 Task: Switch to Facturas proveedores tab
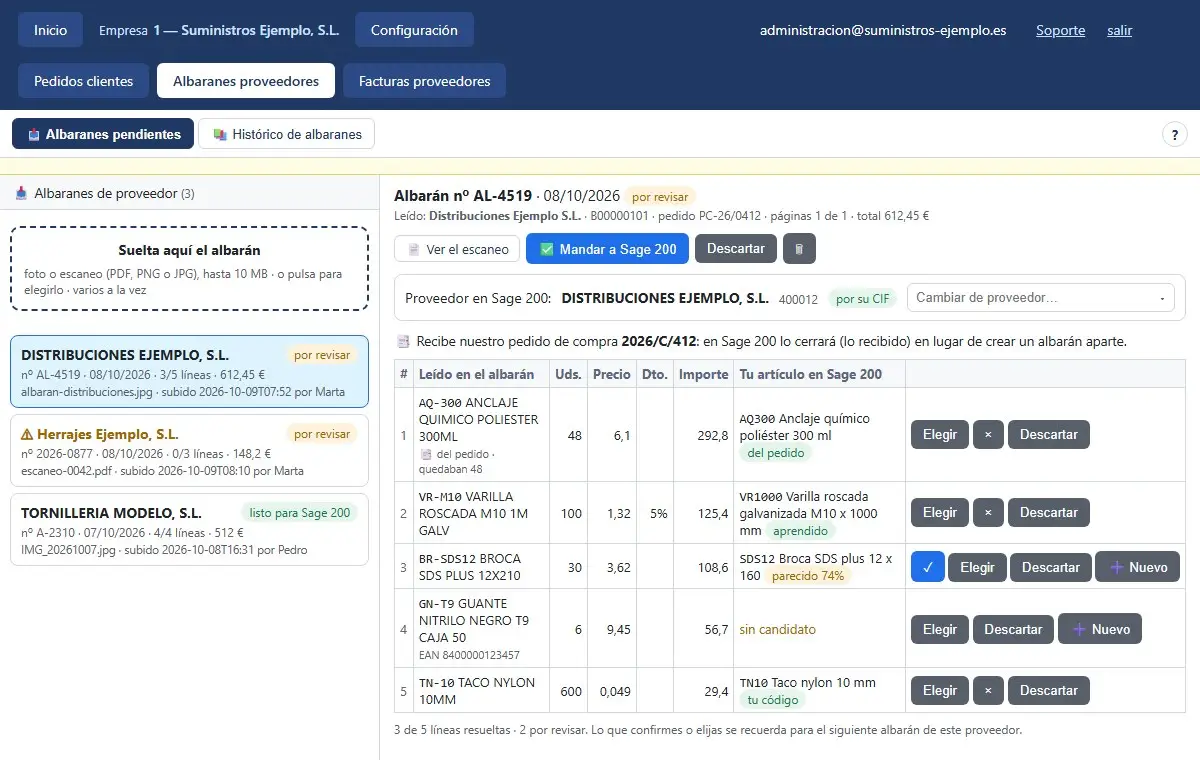coord(424,81)
